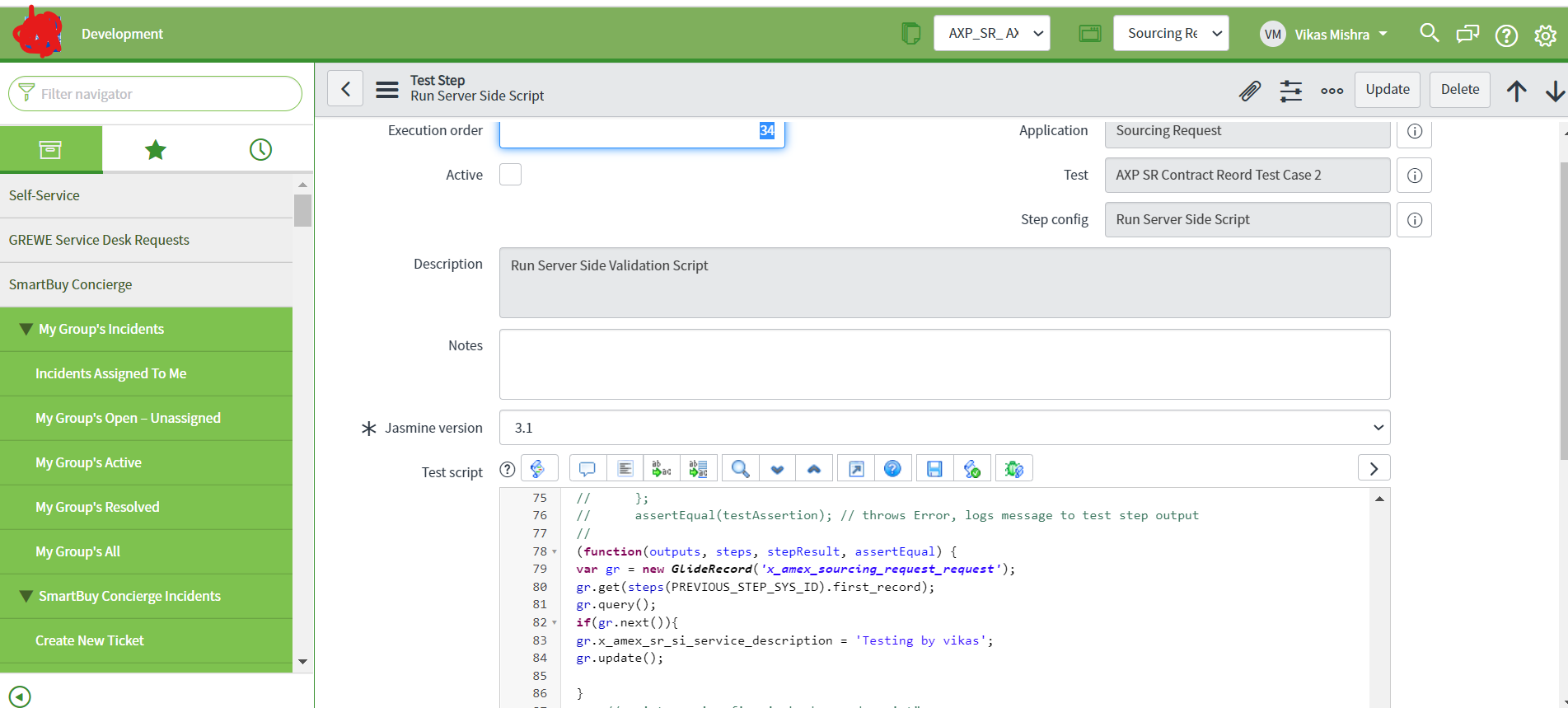This screenshot has width=1568, height=708.
Task: Click Replace in script toolbar
Action: (x=662, y=468)
